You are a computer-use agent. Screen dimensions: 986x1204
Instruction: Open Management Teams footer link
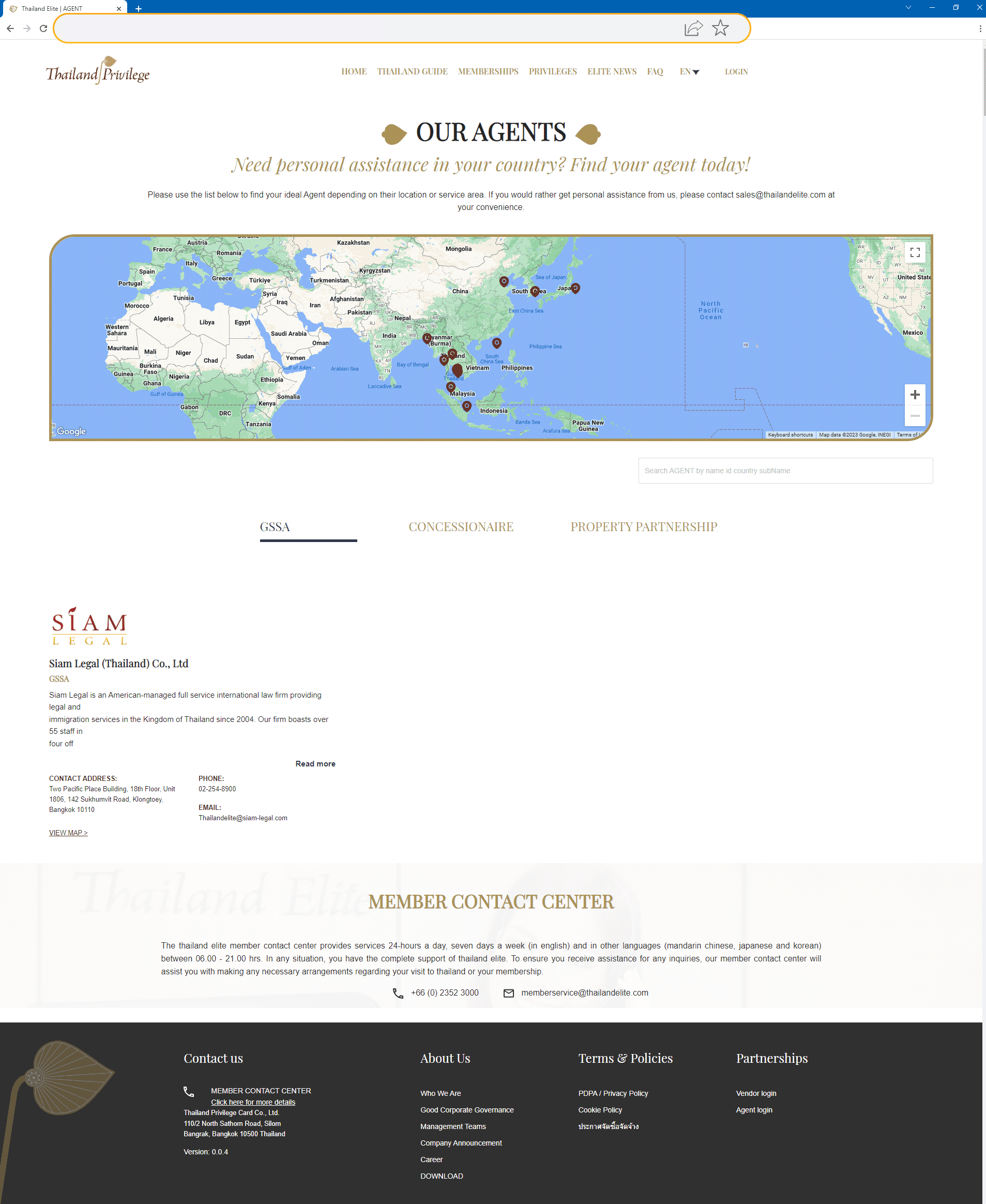453,1126
